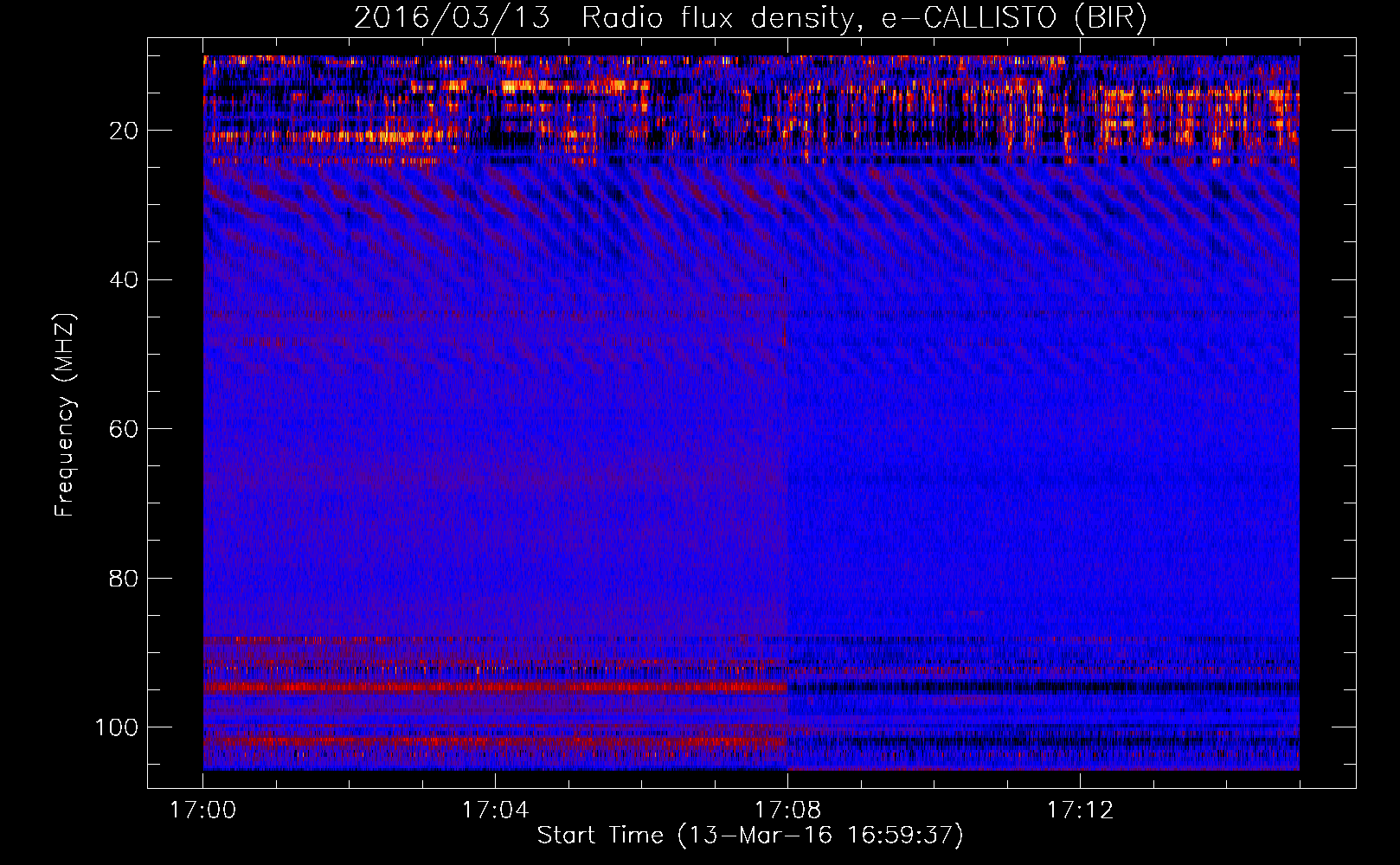This screenshot has width=1400, height=865.
Task: Click the '17:00' time tick label
Action: coord(203,810)
